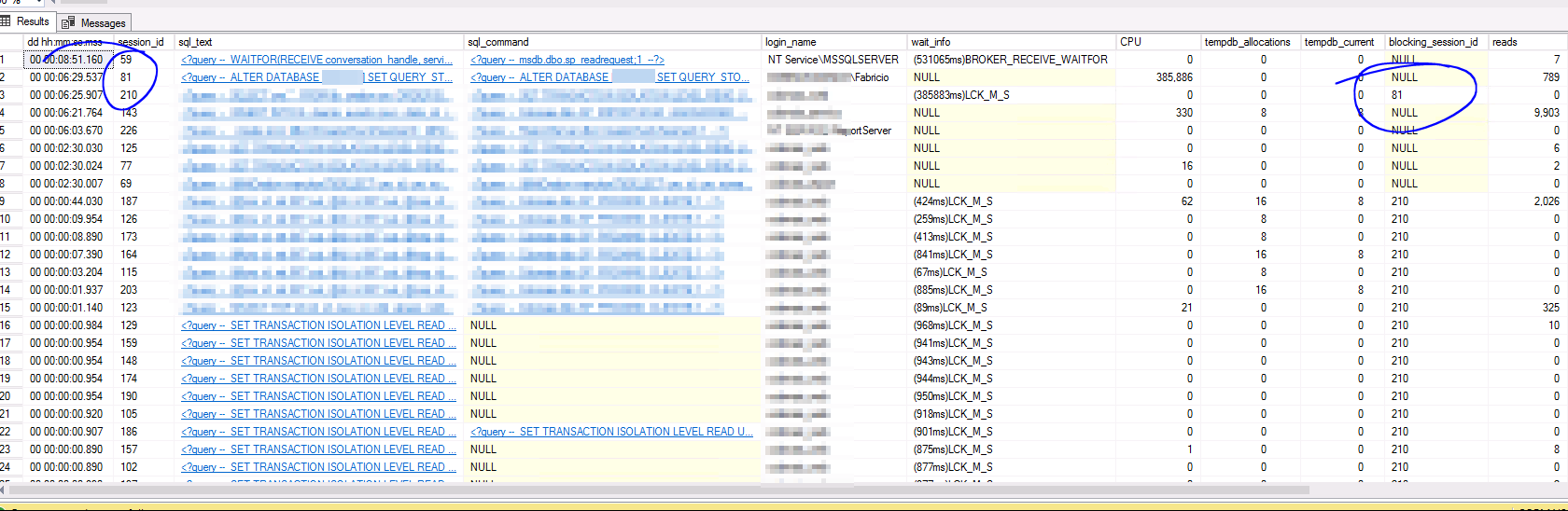Viewport: 1568px width, 511px height.
Task: Select the blocking_session_id column header
Action: [x=1433, y=42]
